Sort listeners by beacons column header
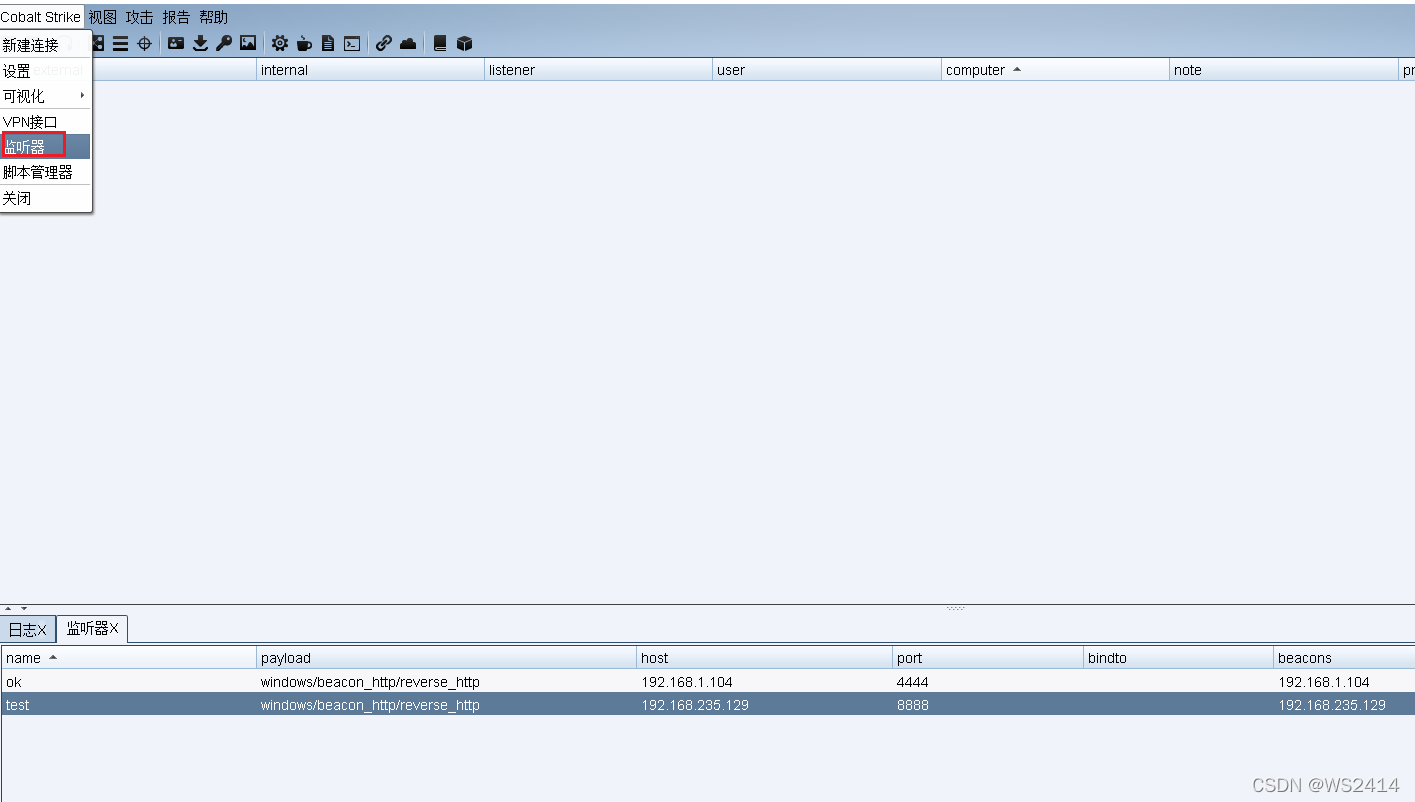Image resolution: width=1415 pixels, height=802 pixels. coord(1345,658)
